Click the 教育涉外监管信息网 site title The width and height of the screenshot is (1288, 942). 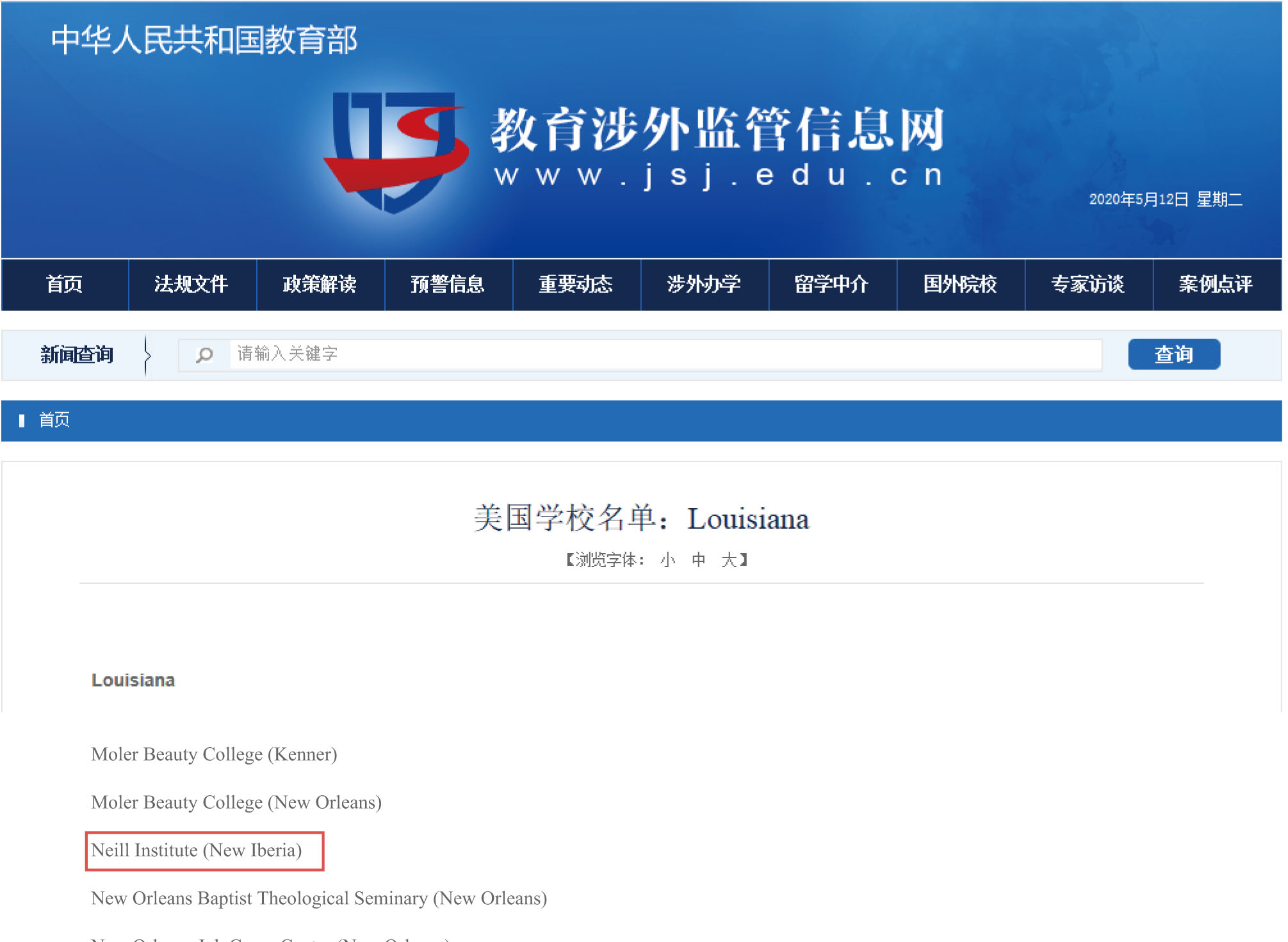click(x=717, y=129)
